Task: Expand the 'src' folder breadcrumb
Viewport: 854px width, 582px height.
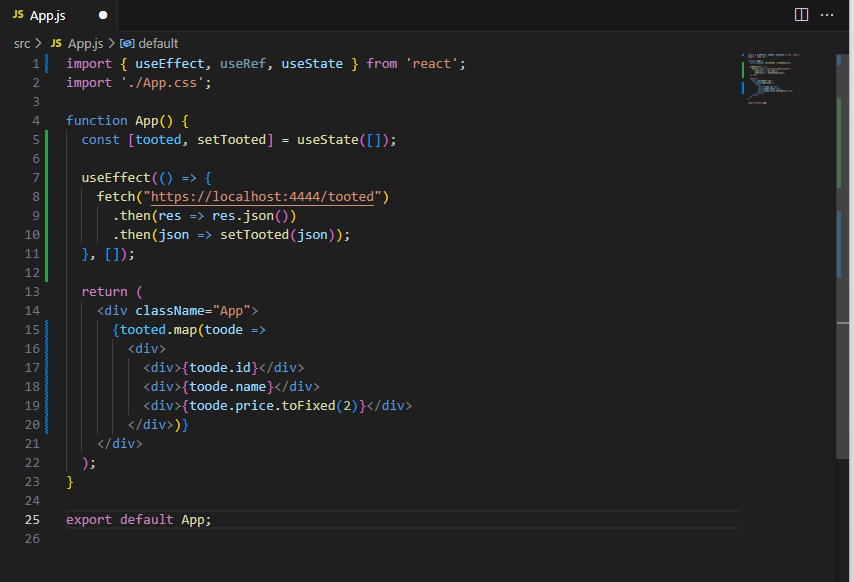Action: coord(22,43)
